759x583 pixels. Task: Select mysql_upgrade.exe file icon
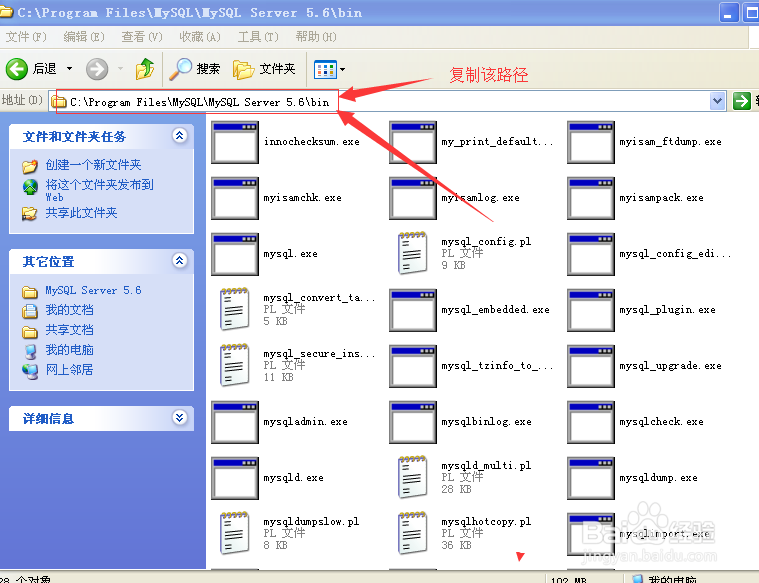tap(591, 367)
